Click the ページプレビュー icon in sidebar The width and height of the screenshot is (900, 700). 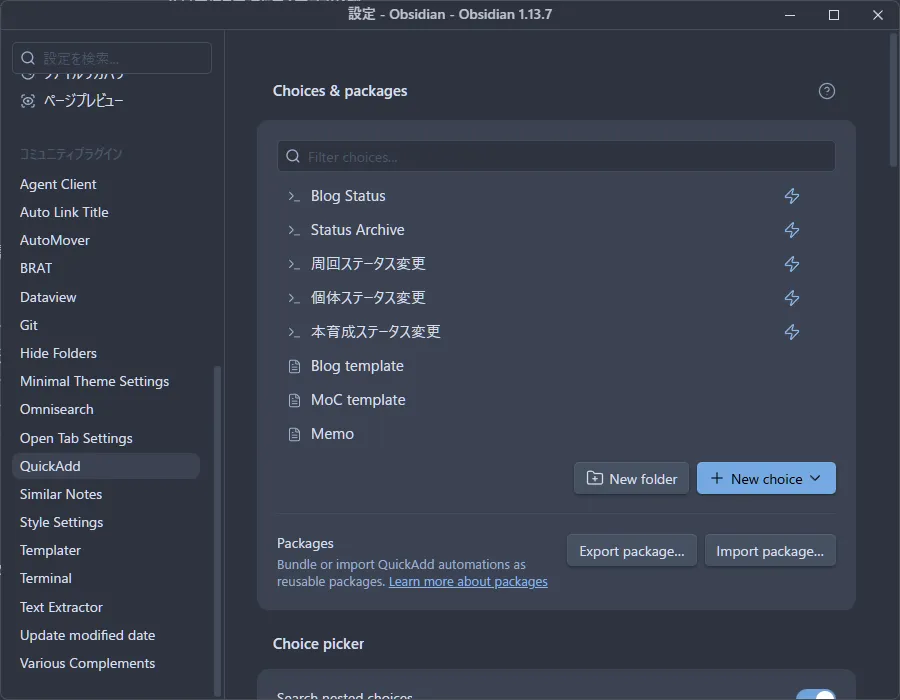[28, 101]
